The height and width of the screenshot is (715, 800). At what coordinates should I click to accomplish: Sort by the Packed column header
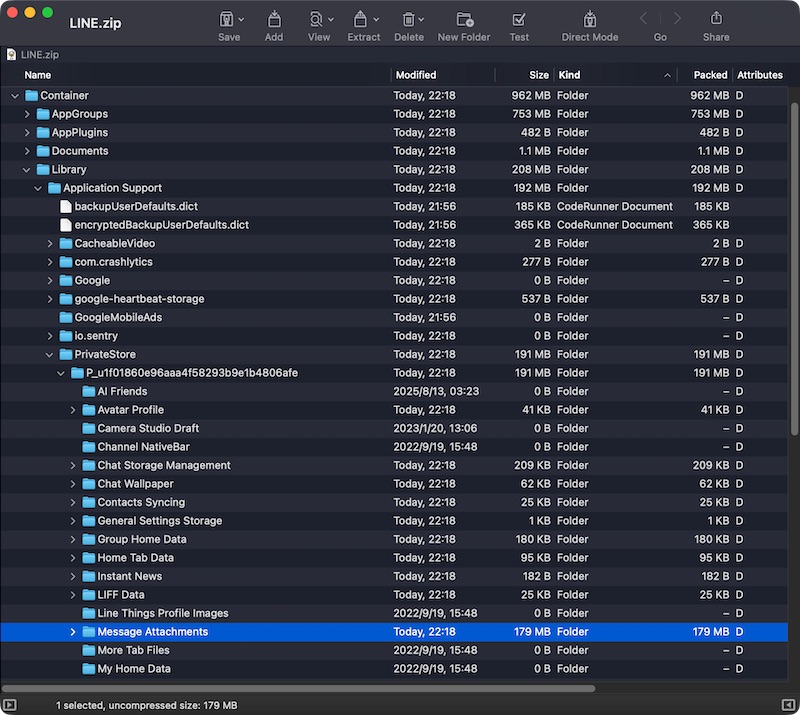pos(710,75)
